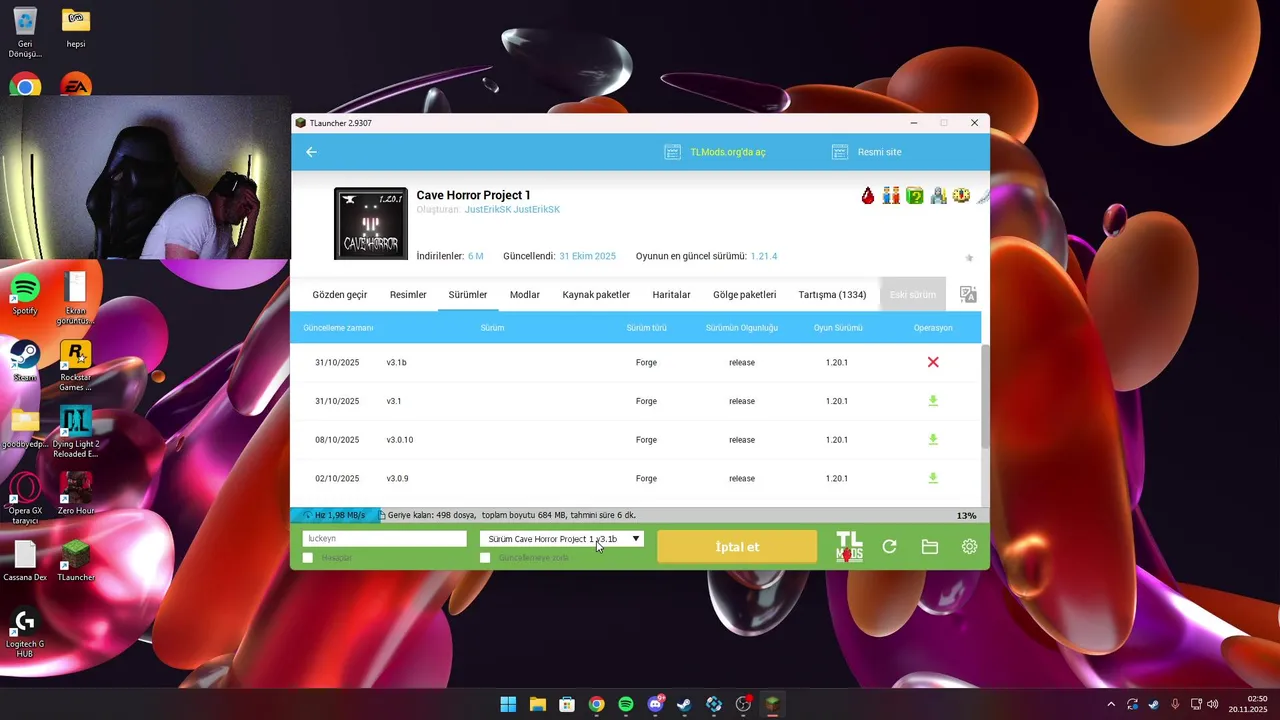Click the Güncelleme zamanı column header
1280x720 pixels.
tap(338, 328)
